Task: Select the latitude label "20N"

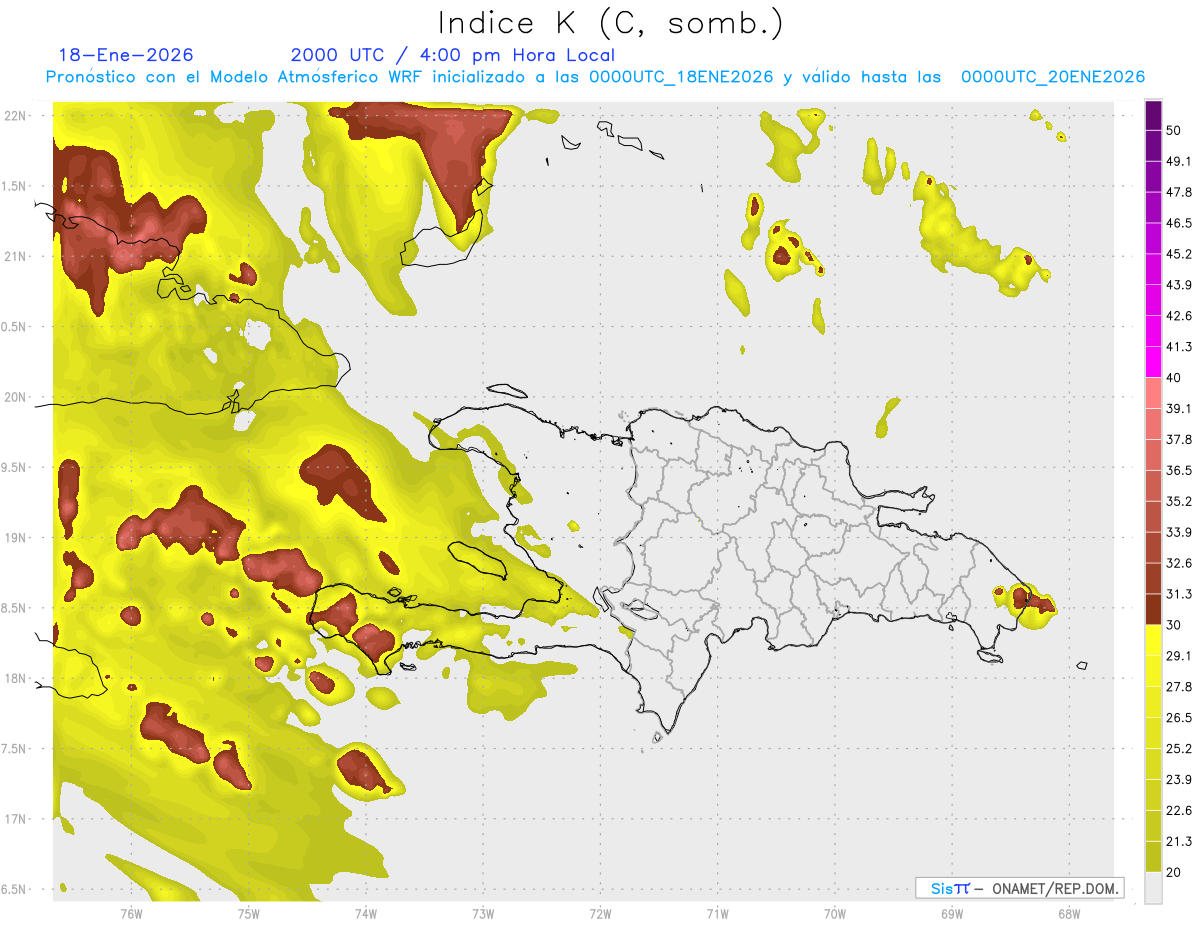Action: click(16, 397)
